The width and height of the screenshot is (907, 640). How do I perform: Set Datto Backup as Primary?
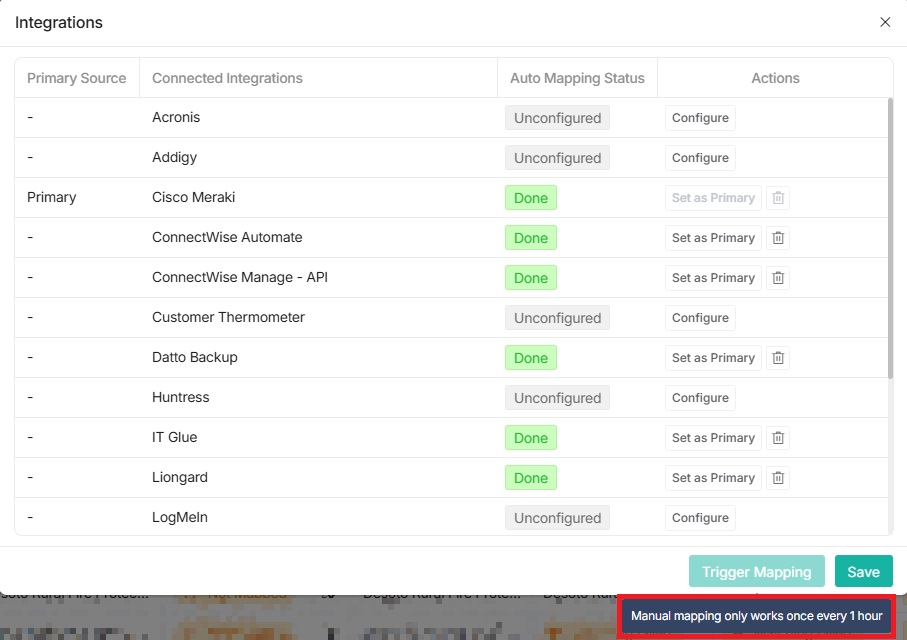click(712, 358)
